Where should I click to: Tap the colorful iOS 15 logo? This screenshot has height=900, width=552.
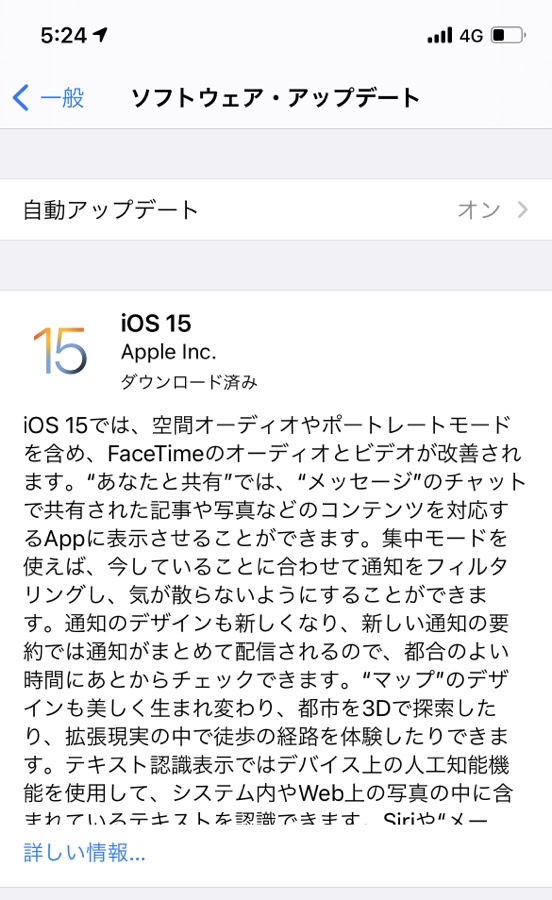coord(60,350)
